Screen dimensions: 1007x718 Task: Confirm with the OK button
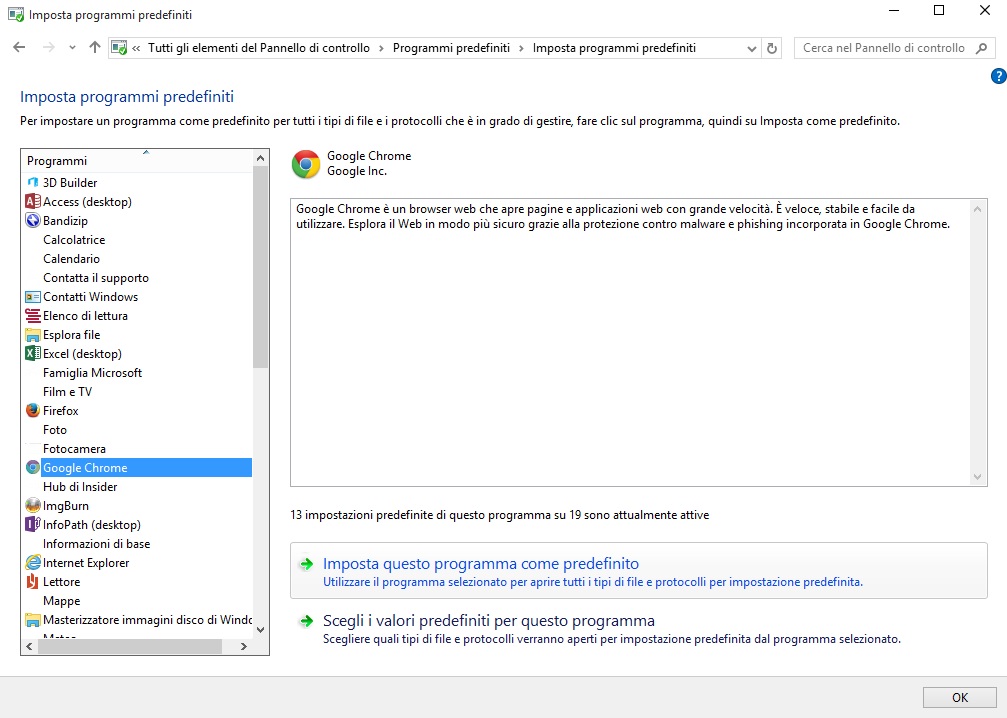click(958, 698)
